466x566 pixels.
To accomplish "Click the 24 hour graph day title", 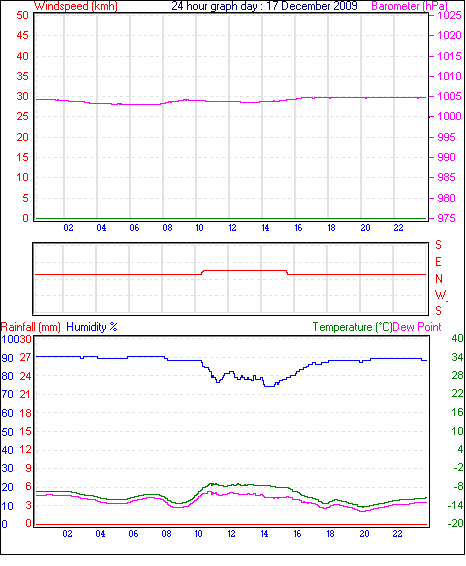I will pyautogui.click(x=264, y=6).
